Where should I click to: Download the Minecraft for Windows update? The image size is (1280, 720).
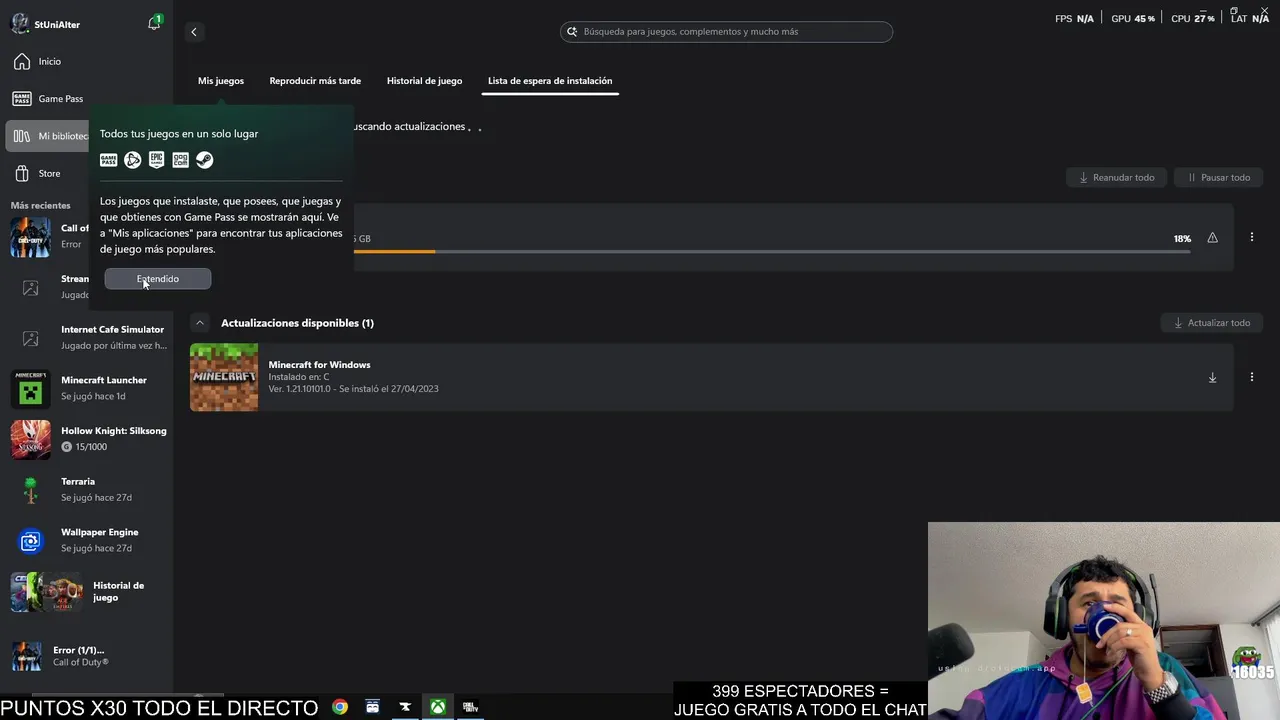1212,378
